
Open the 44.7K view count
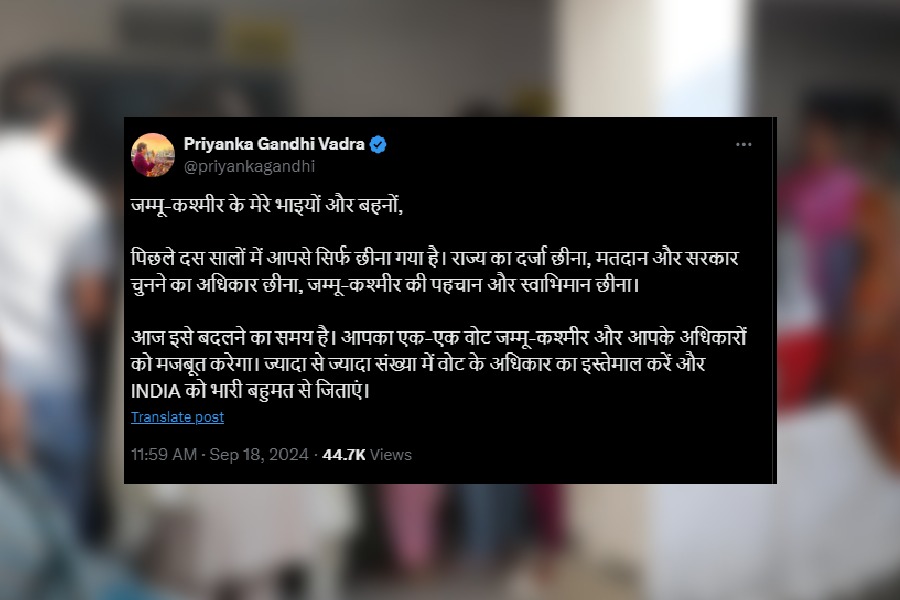tap(344, 455)
